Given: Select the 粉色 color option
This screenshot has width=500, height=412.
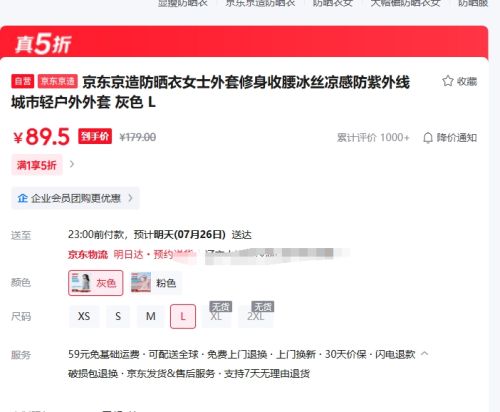Looking at the screenshot, I should click(156, 283).
